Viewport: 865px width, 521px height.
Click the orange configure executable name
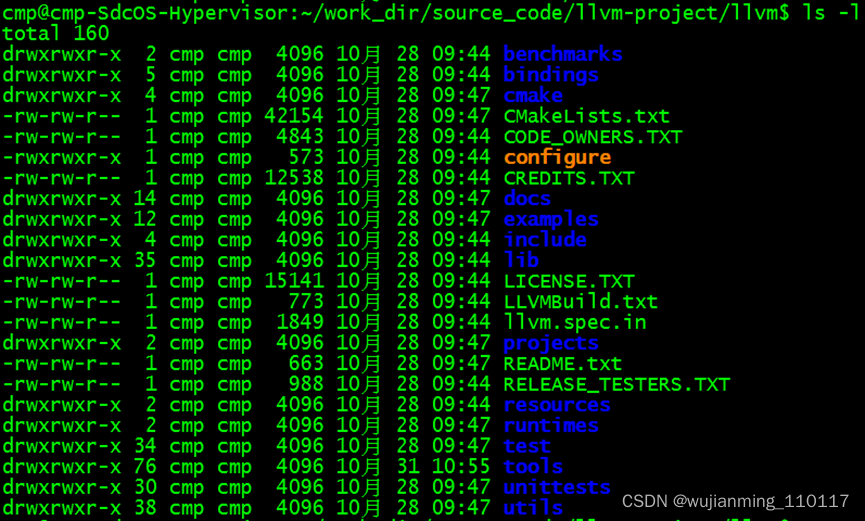(557, 158)
